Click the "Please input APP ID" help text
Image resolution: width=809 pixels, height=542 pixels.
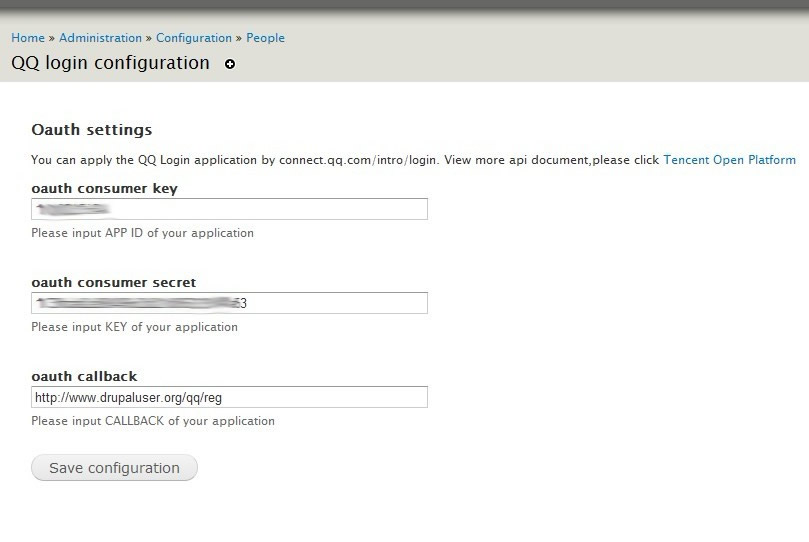[x=142, y=233]
